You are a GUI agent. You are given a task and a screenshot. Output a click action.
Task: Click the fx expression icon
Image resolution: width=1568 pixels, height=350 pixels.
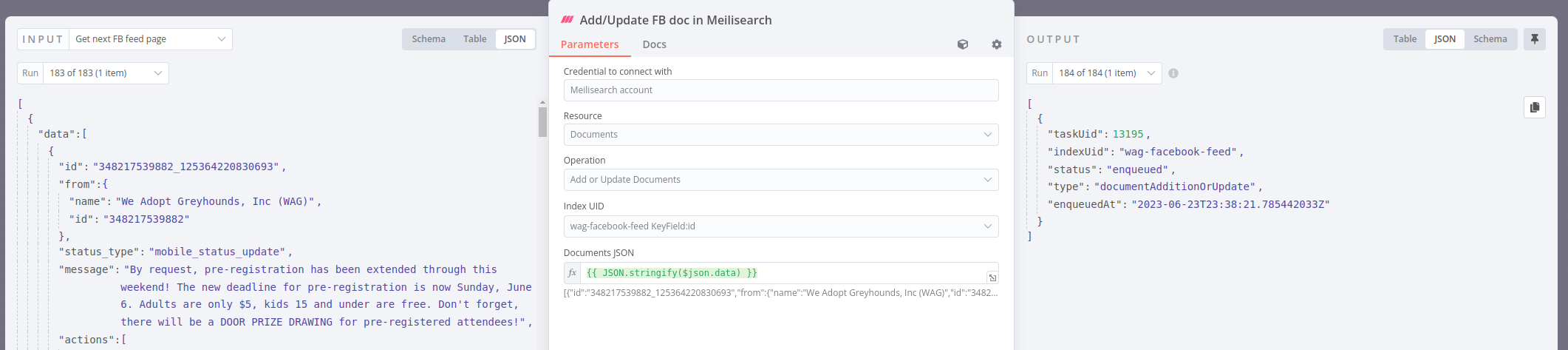point(572,273)
